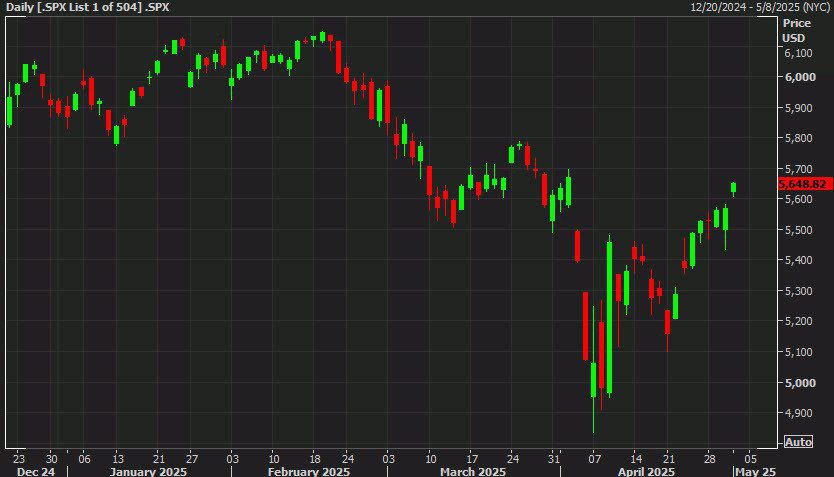Click the date tick labeled 31
The width and height of the screenshot is (834, 477).
click(x=554, y=459)
